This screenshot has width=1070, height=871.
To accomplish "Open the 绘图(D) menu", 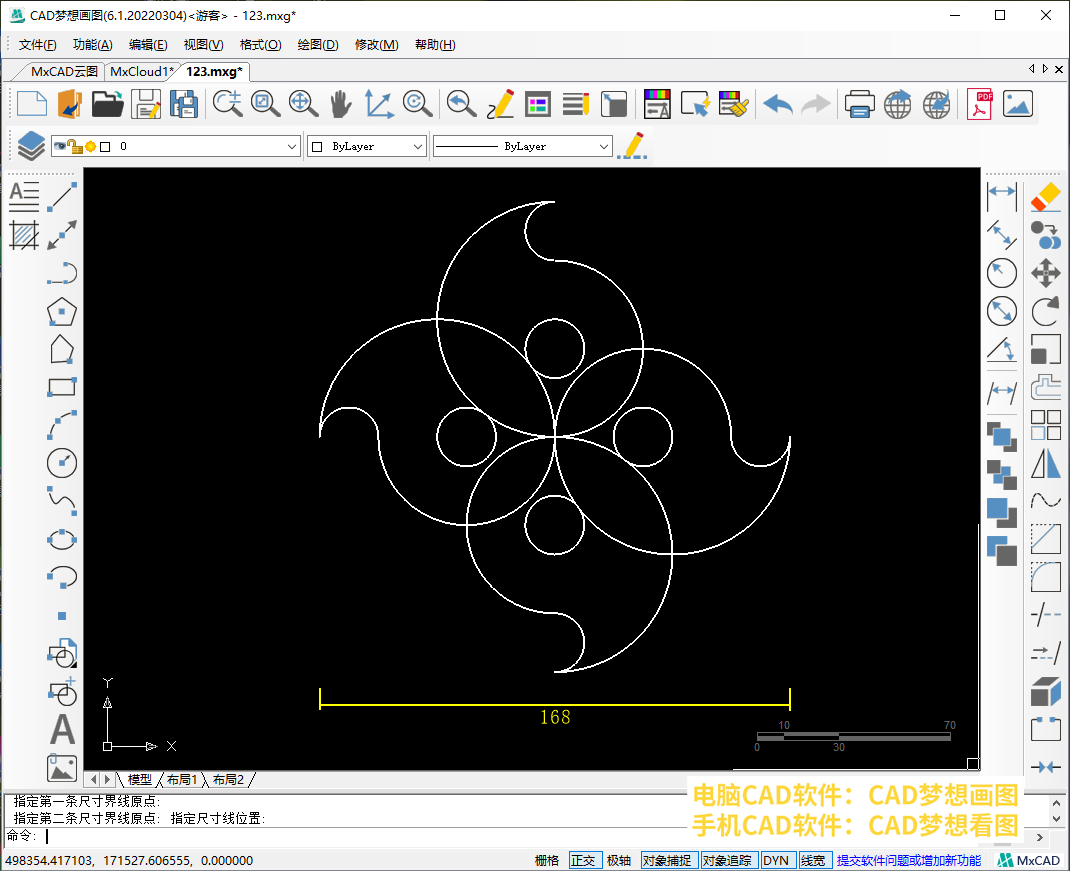I will coord(318,45).
